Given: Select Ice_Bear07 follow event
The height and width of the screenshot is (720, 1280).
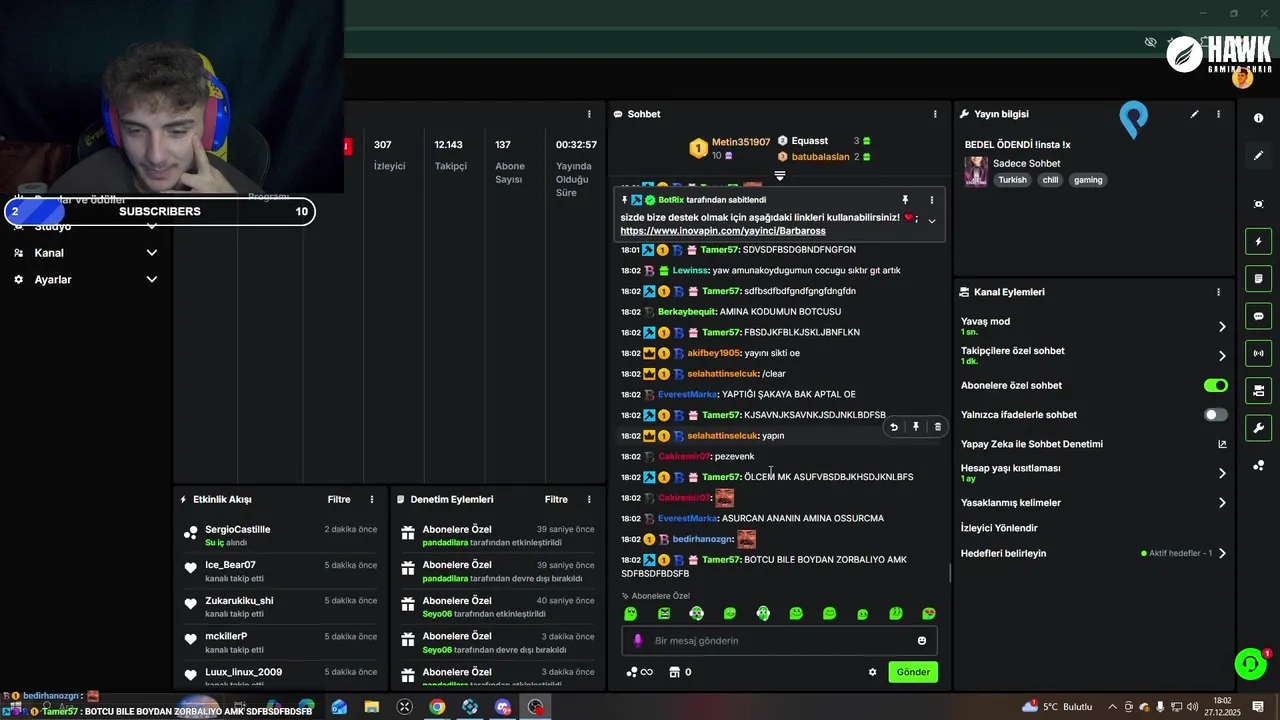Looking at the screenshot, I should pos(281,571).
